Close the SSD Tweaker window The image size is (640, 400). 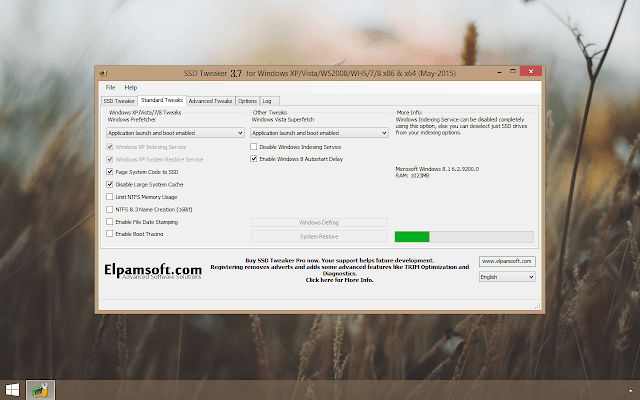[531, 71]
